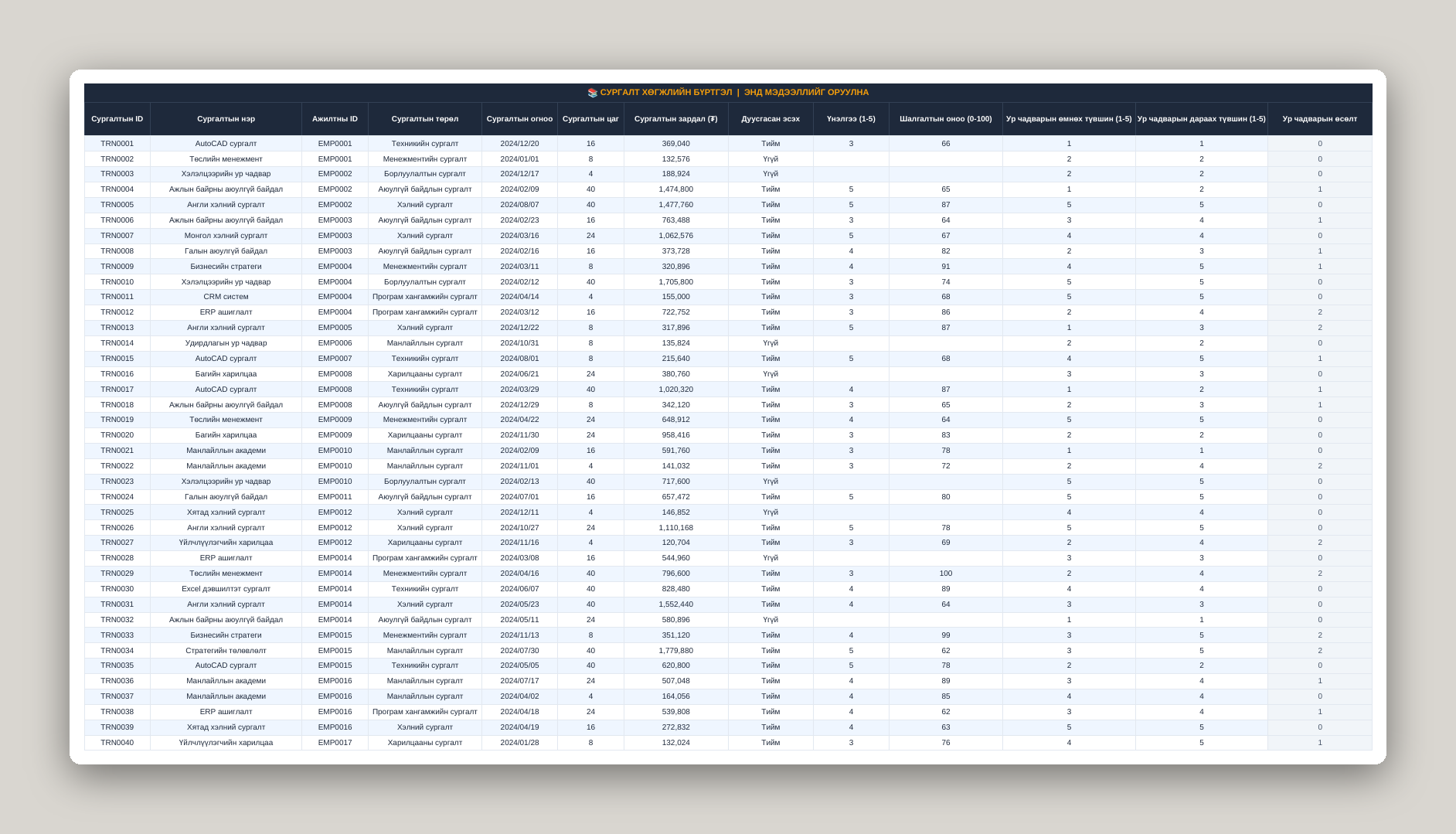
Task: Select the date '2024/01/28'
Action: point(519,743)
